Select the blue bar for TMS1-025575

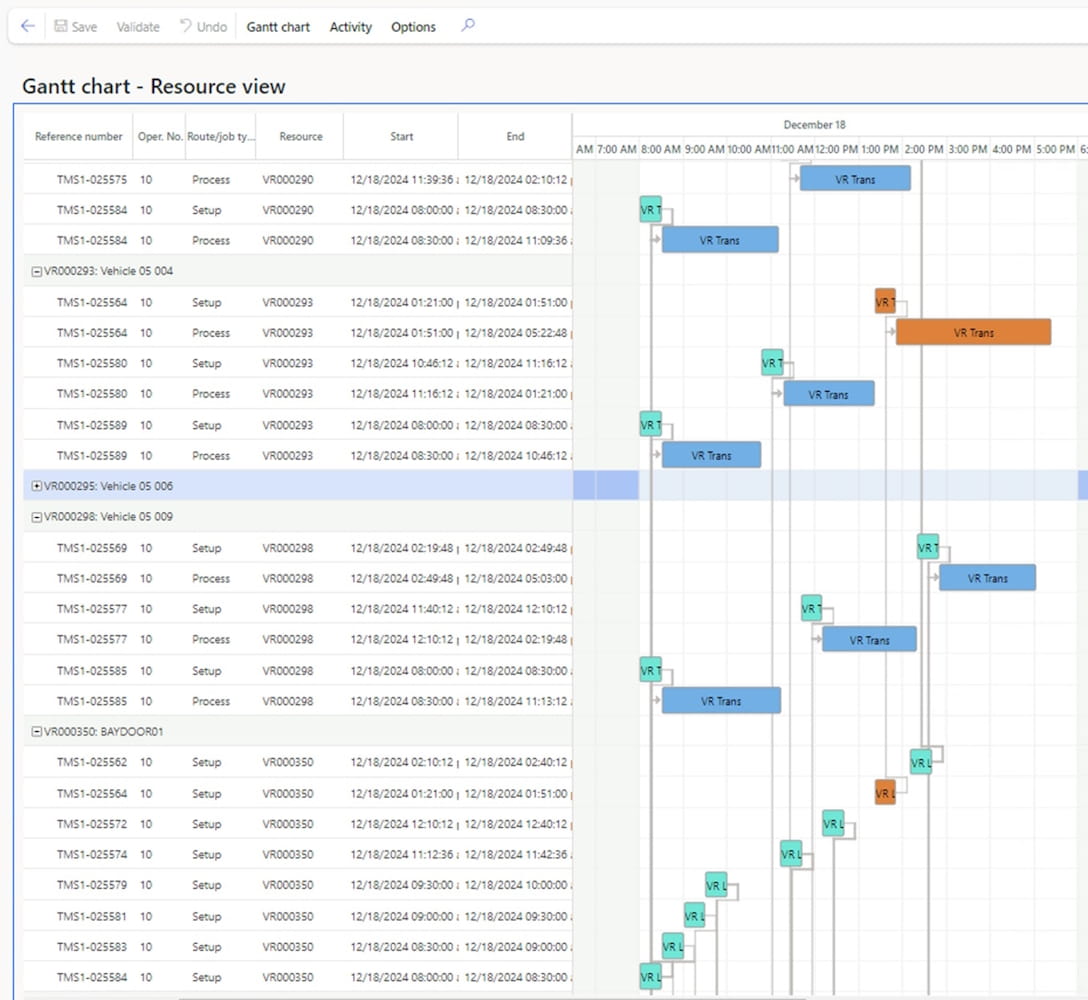[855, 179]
